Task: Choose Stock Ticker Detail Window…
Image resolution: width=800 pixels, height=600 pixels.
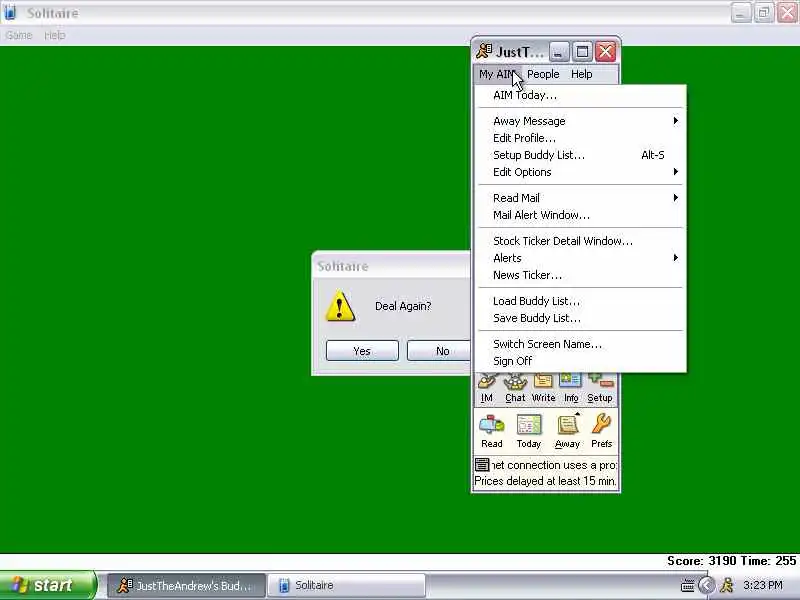Action: pos(581,241)
